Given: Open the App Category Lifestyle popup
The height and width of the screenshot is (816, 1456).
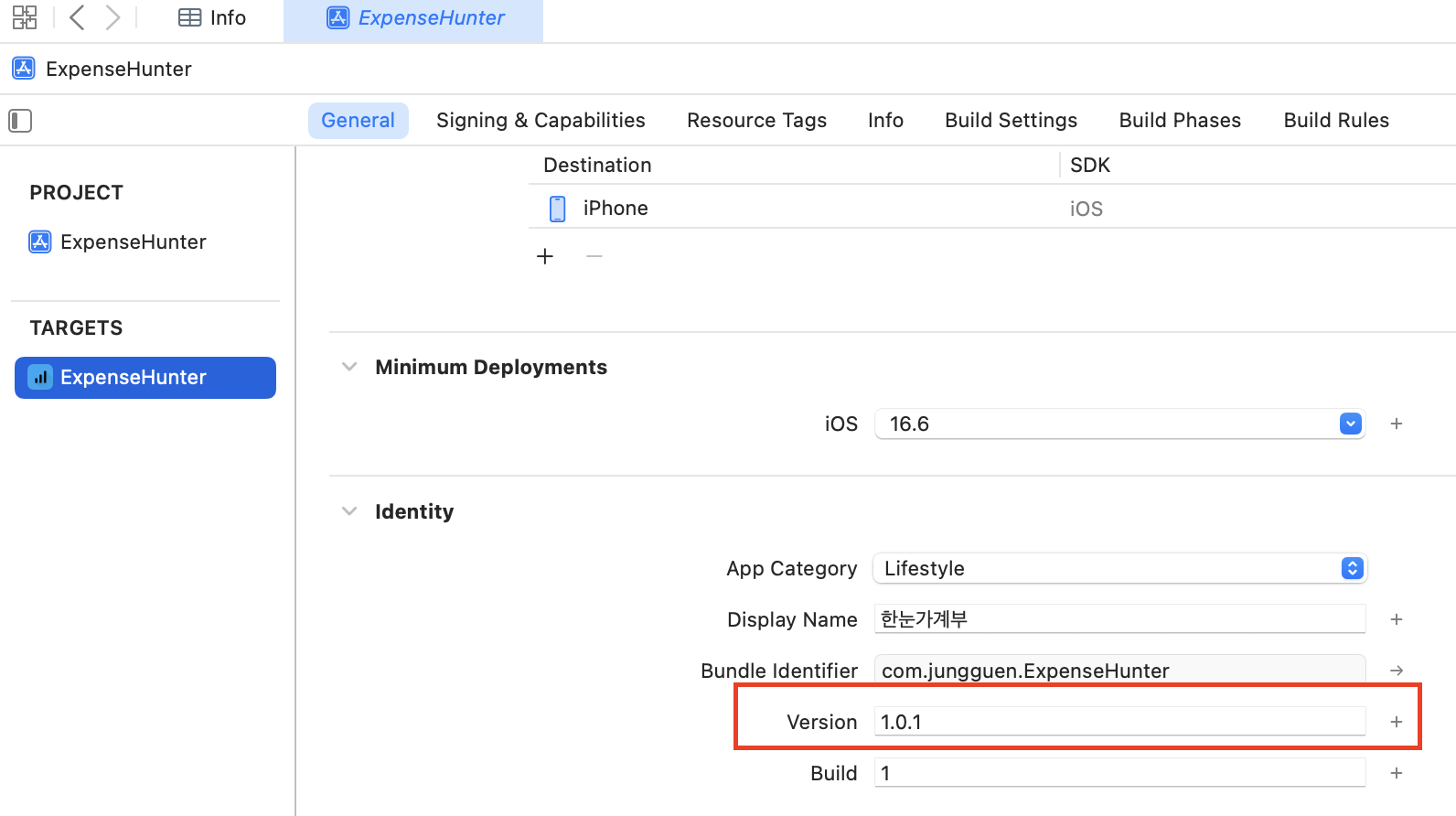Looking at the screenshot, I should click(x=1120, y=568).
